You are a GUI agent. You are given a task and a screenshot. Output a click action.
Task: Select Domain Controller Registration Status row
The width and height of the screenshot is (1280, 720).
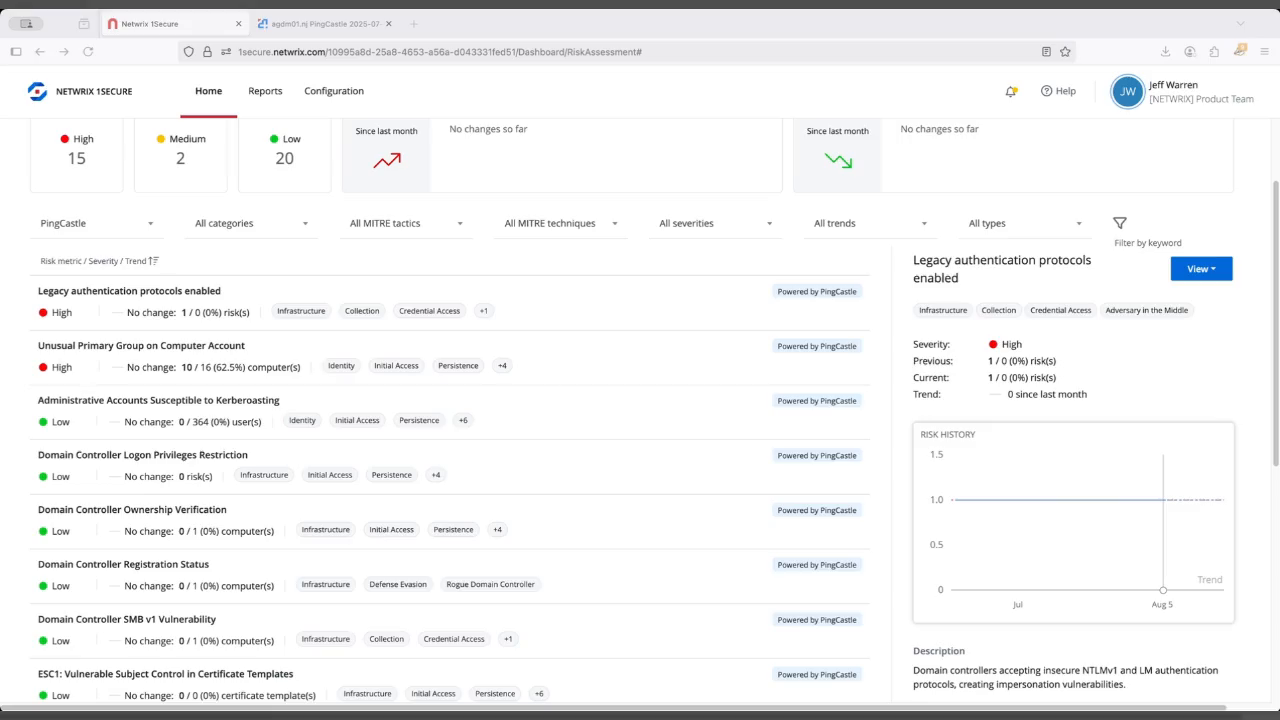pos(450,576)
